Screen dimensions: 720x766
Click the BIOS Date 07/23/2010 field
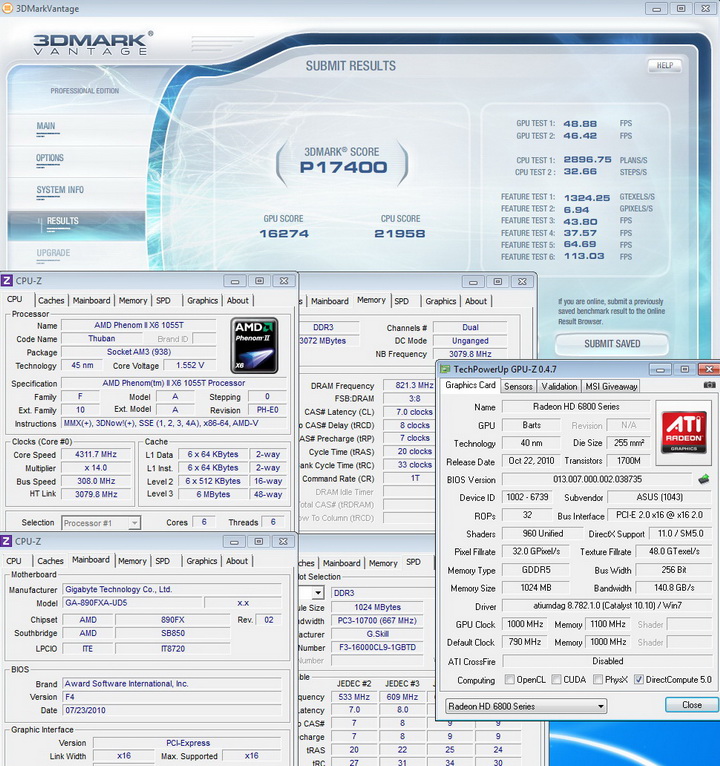(x=172, y=710)
